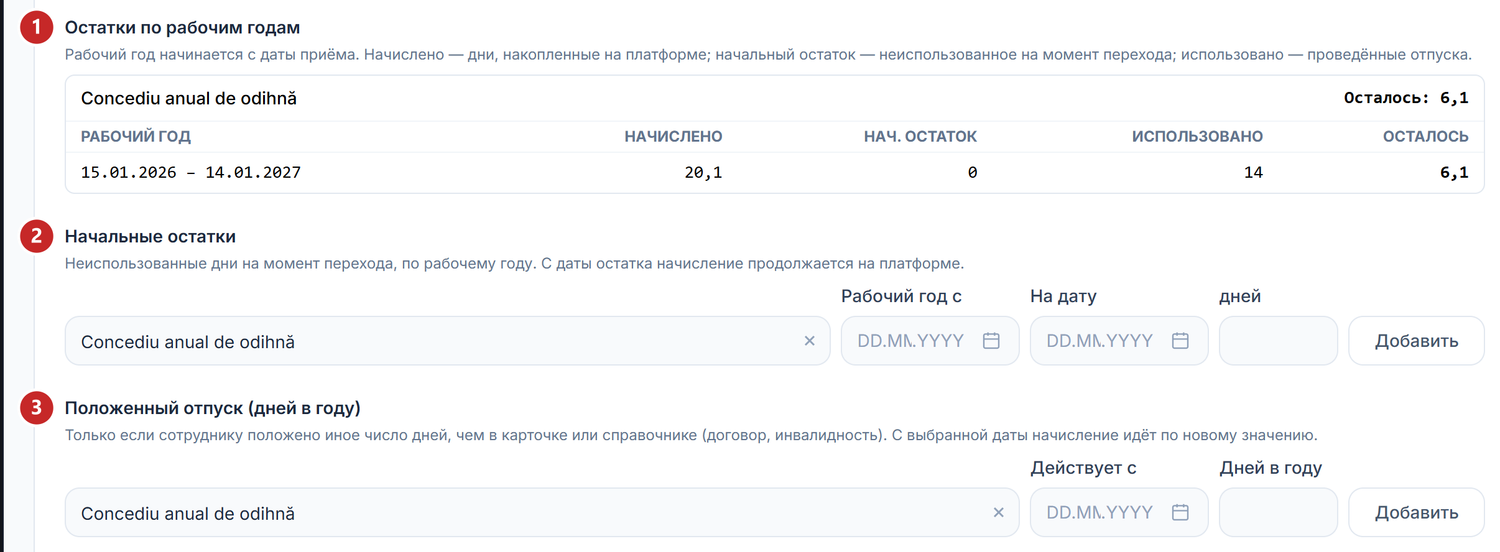
Task: Click the НАЧ. ОСТАТОК column header
Action: point(920,137)
